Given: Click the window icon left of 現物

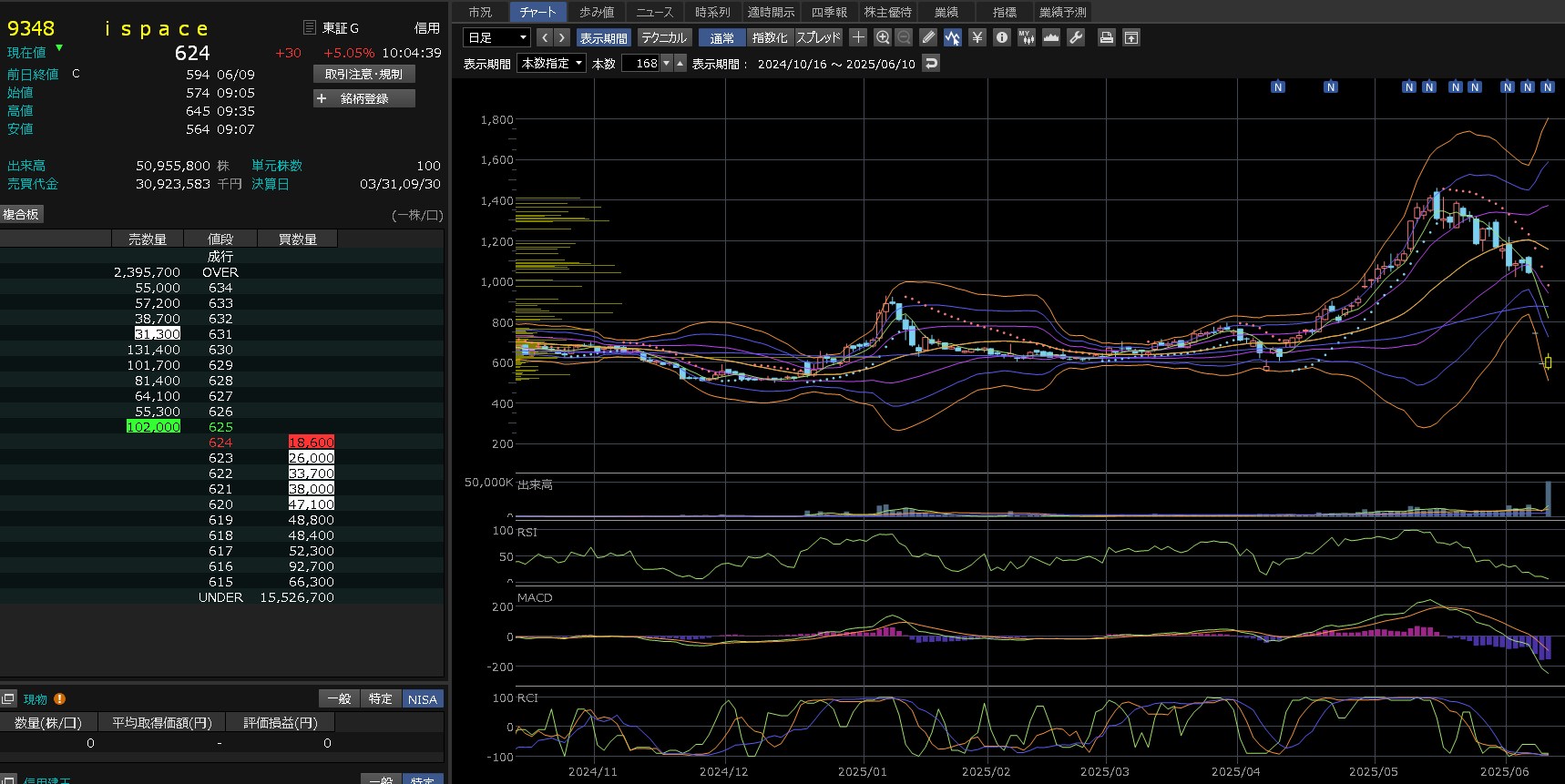Looking at the screenshot, I should click(x=8, y=698).
